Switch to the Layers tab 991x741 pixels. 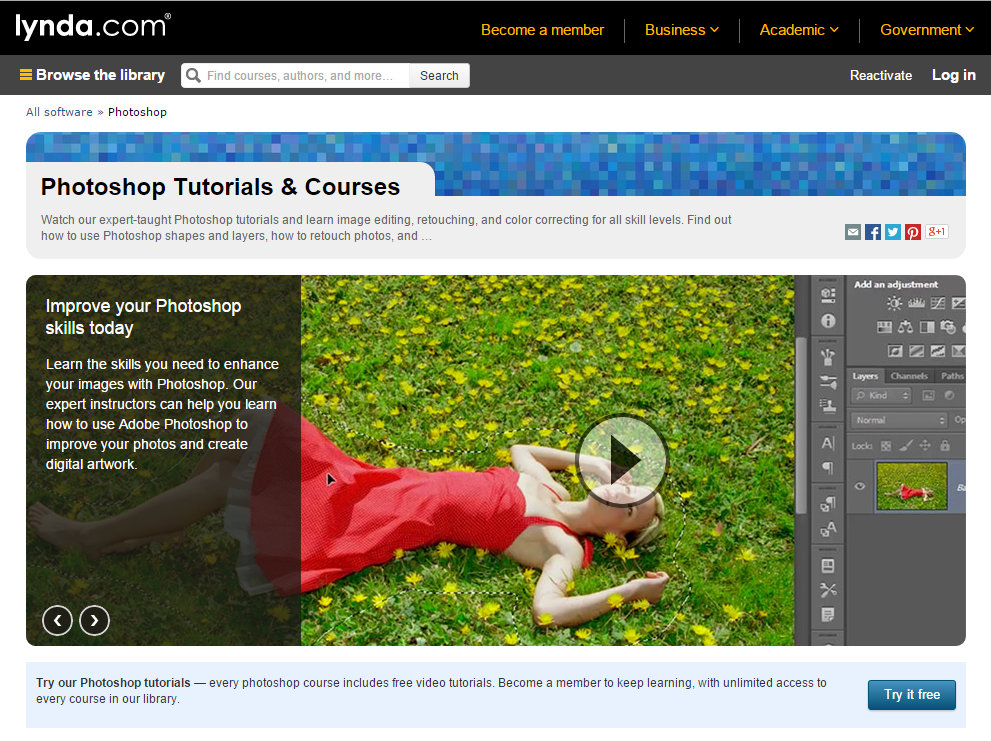(865, 376)
